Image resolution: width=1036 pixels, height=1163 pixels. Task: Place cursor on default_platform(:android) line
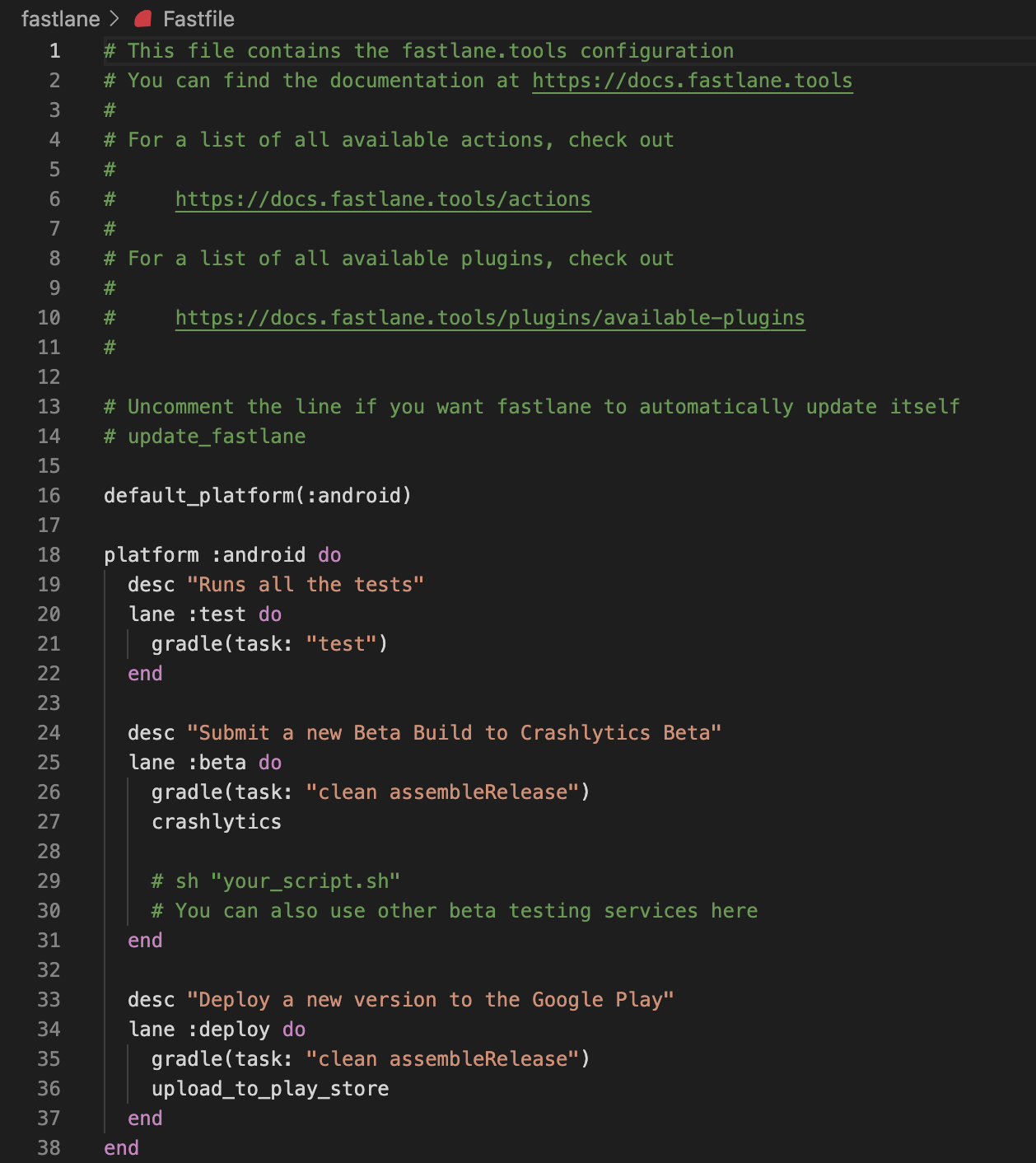pos(257,496)
